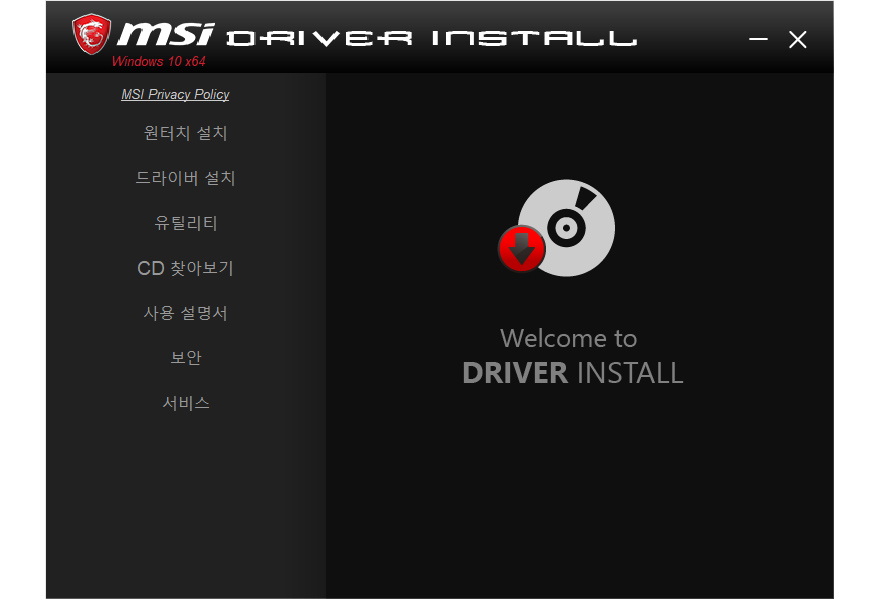Click the Windows 10 x64 label
Viewport: 880px width, 599px height.
click(x=159, y=61)
